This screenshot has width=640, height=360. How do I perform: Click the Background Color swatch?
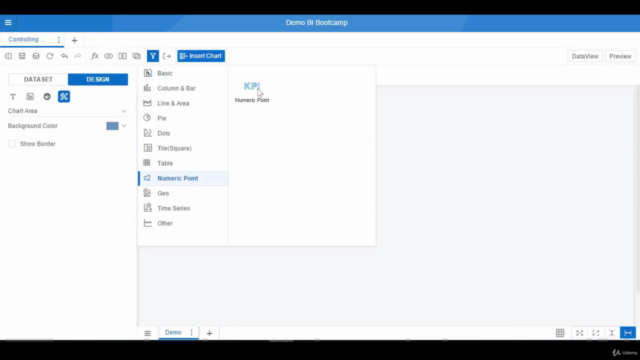(x=112, y=126)
